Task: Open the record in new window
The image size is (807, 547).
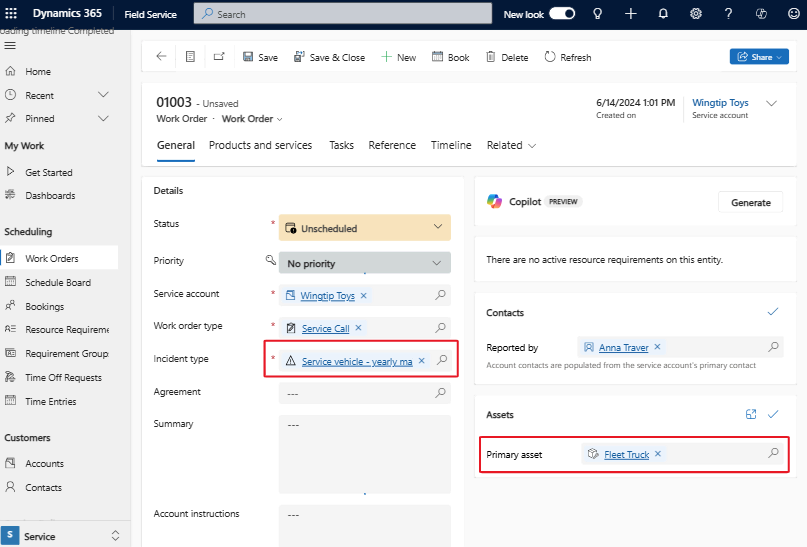Action: coord(219,57)
